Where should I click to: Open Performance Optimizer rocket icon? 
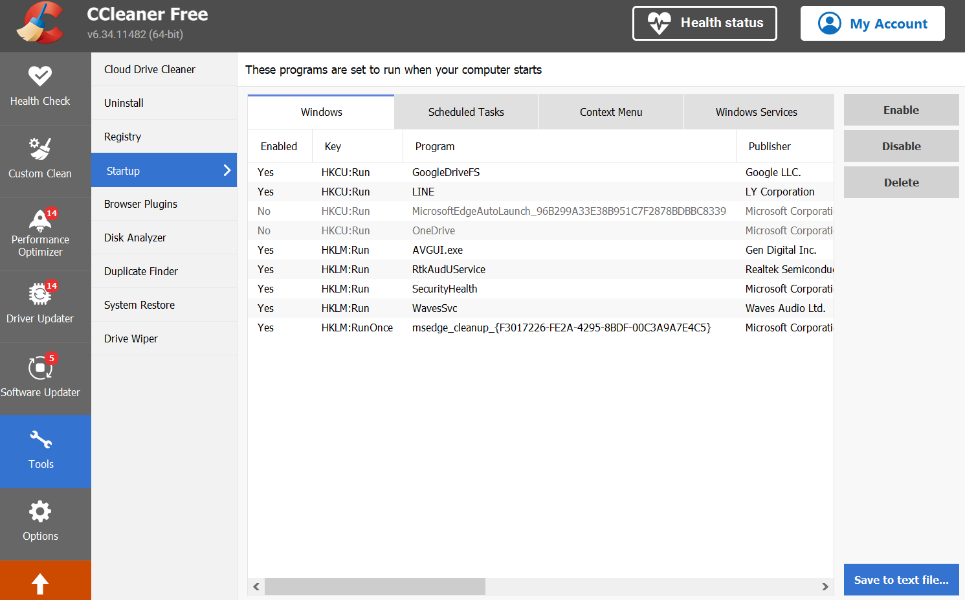click(x=40, y=220)
